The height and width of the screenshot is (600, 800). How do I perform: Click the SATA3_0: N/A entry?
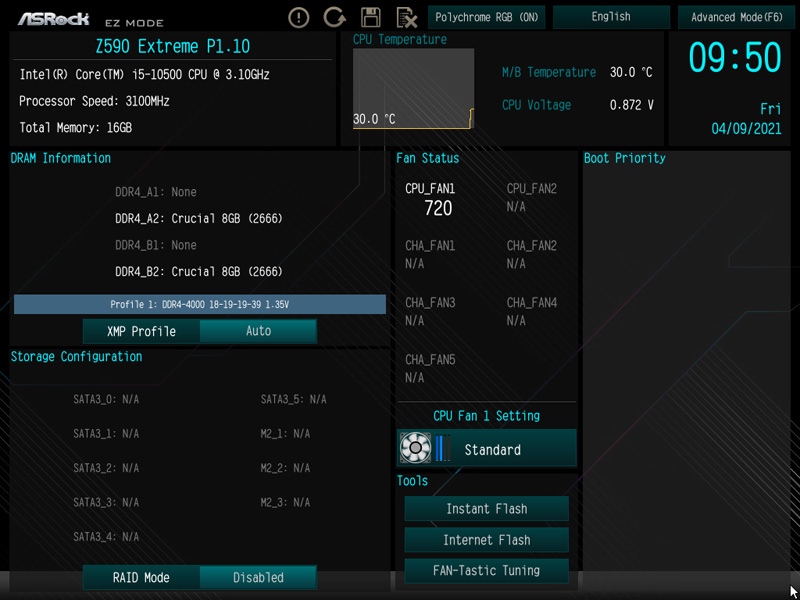click(106, 399)
